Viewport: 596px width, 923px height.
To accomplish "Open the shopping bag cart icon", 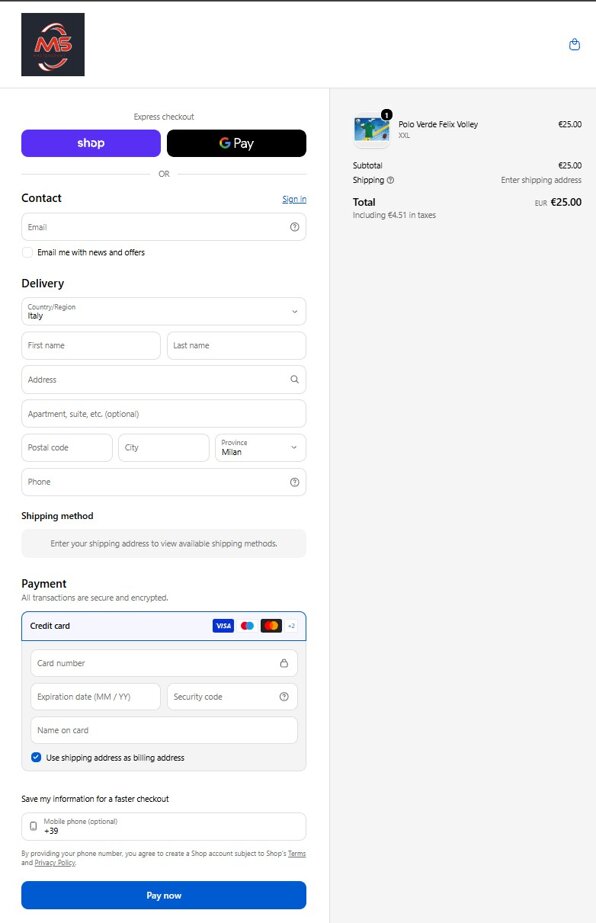I will pos(574,44).
